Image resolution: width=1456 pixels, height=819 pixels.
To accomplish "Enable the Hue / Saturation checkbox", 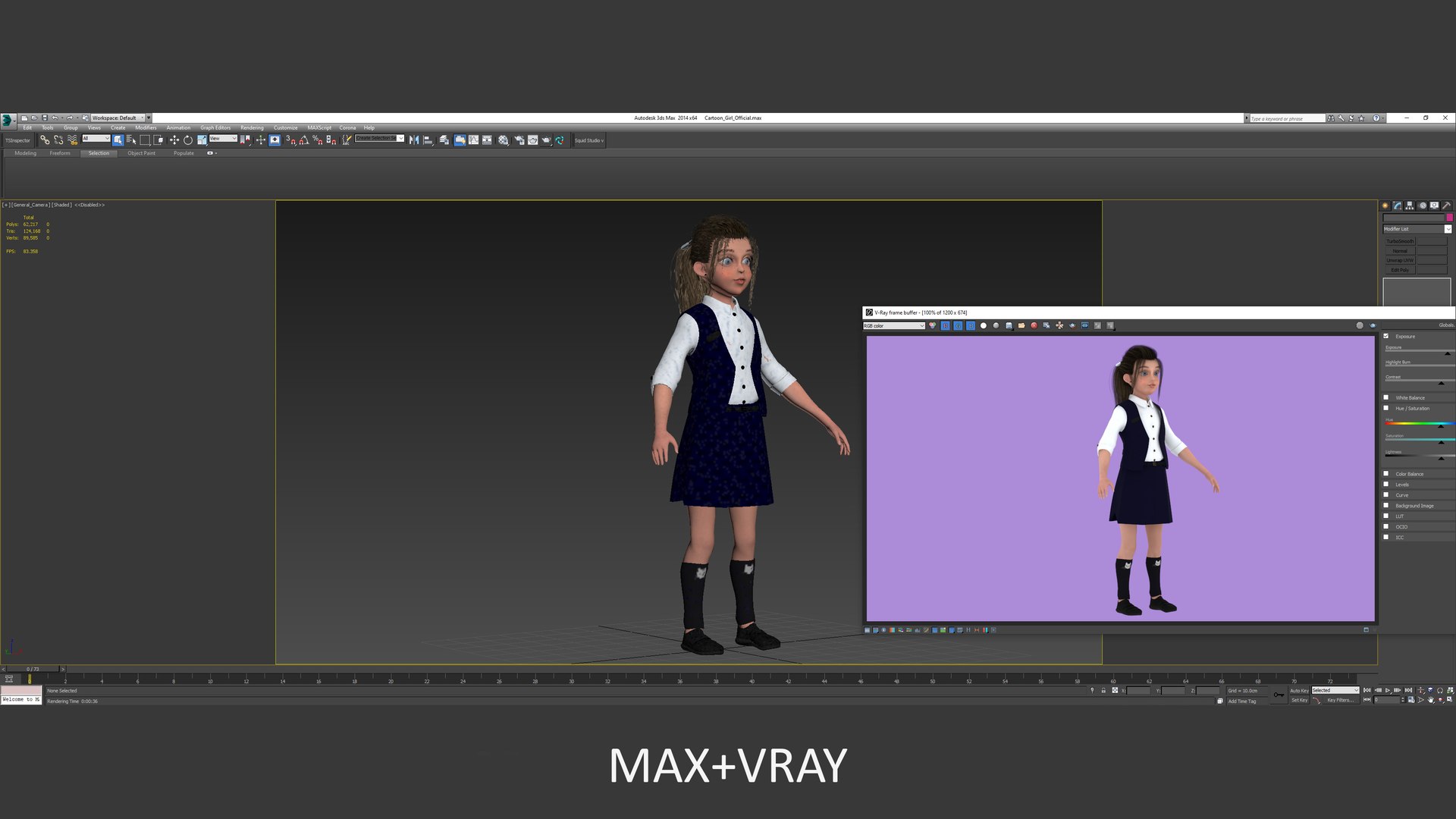I will pos(1386,408).
